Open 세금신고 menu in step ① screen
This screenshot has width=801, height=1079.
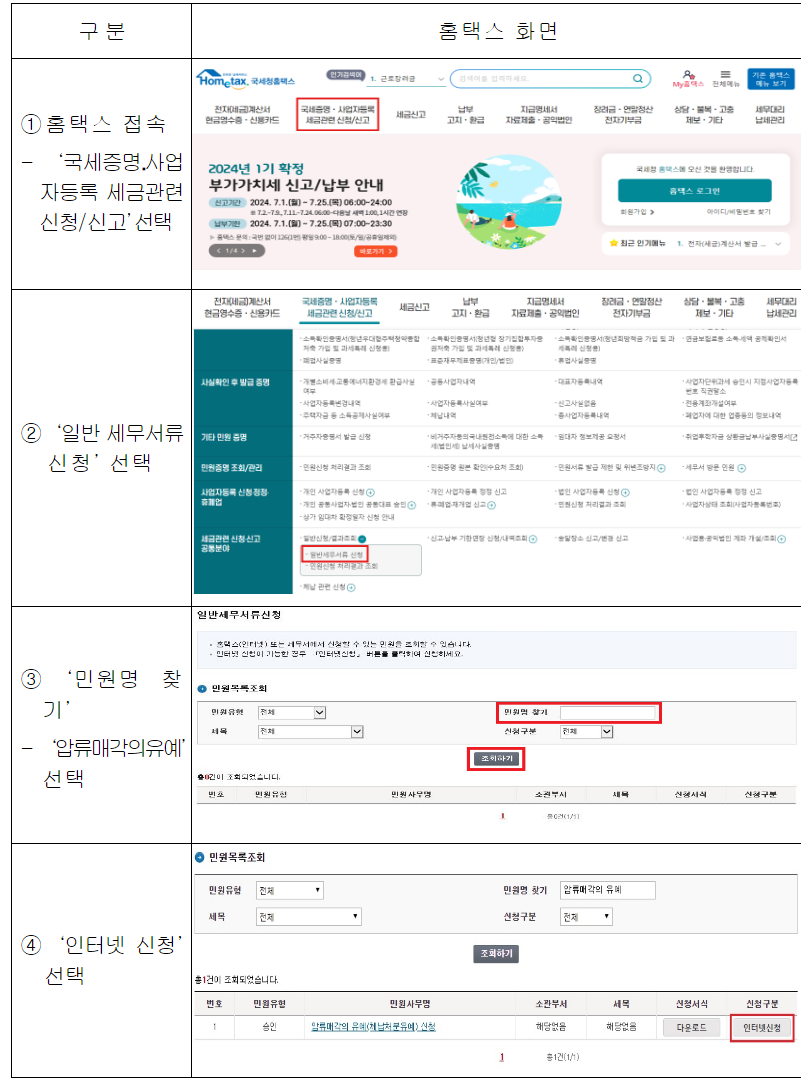point(411,115)
